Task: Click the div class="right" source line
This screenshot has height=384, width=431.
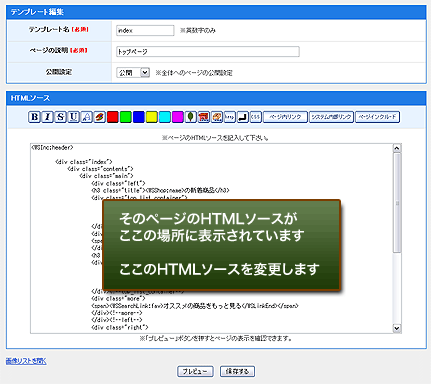Action: pos(120,328)
